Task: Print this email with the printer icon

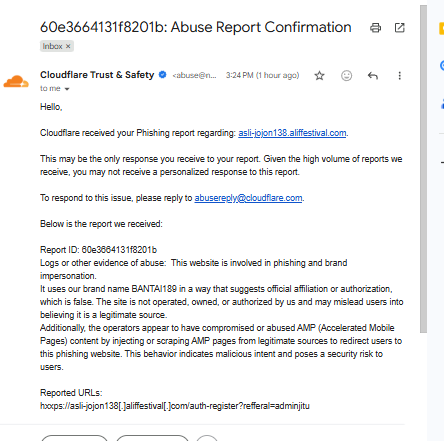Action: point(375,28)
